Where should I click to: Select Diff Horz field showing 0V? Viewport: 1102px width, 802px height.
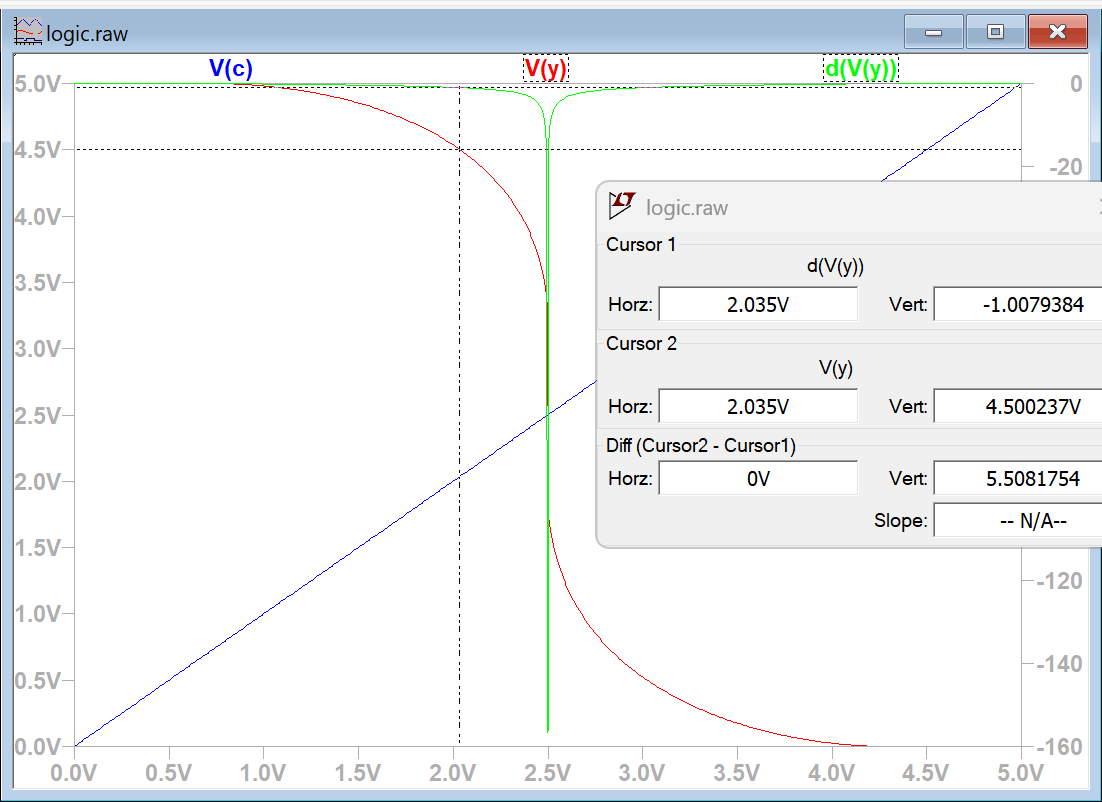coord(758,479)
